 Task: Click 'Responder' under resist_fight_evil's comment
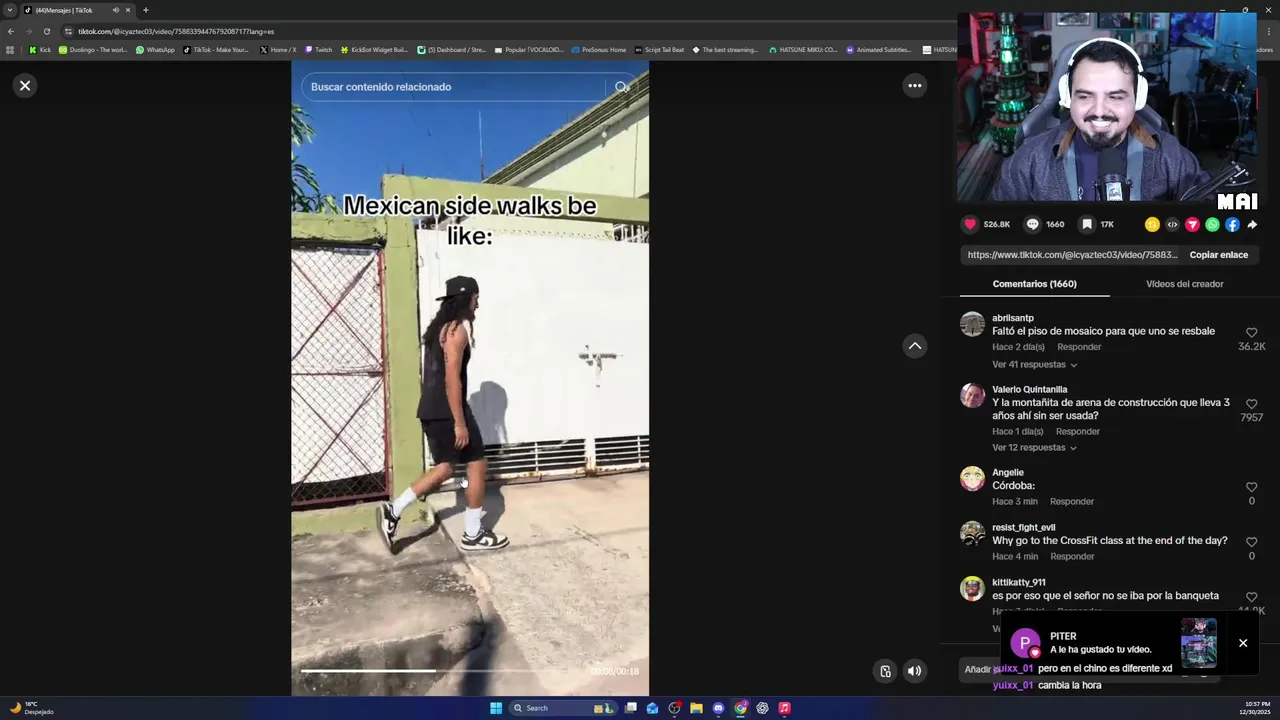click(x=1072, y=557)
